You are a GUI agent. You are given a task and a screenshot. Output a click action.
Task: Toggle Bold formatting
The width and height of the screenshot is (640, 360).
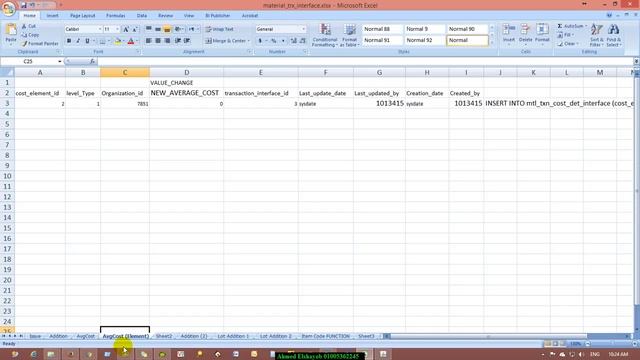(x=69, y=41)
